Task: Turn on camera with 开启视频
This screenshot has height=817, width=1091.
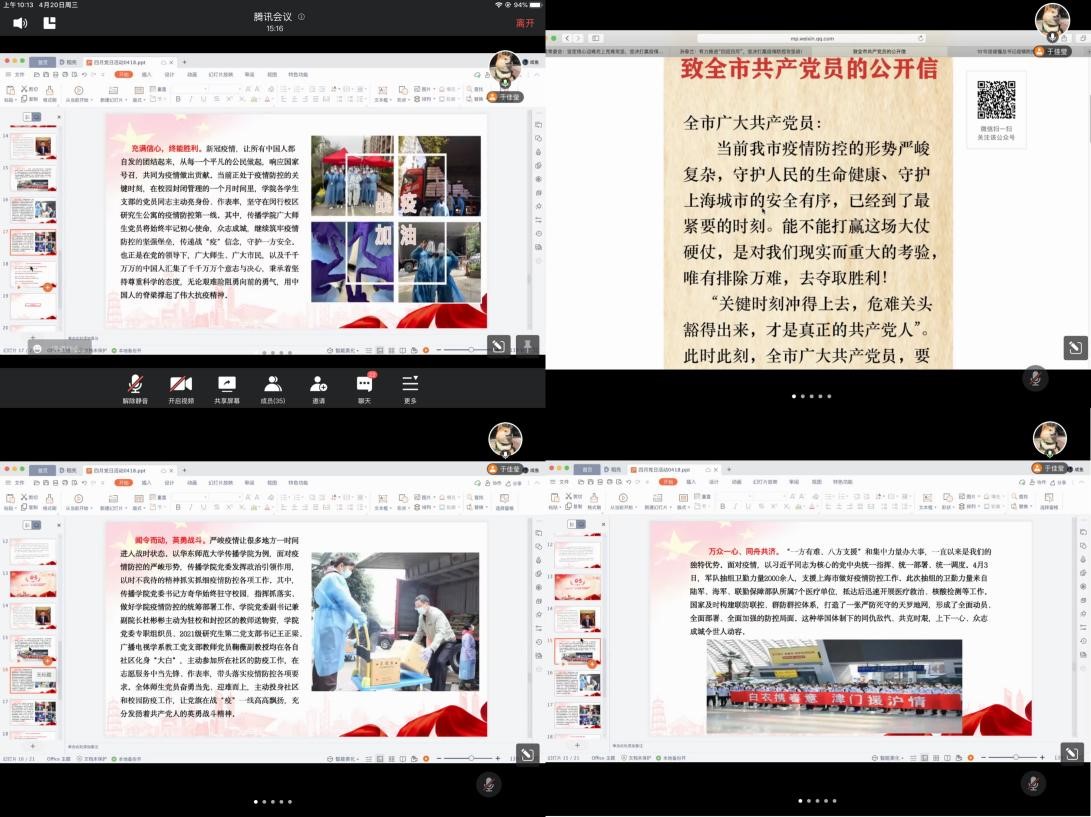Action: (x=180, y=389)
